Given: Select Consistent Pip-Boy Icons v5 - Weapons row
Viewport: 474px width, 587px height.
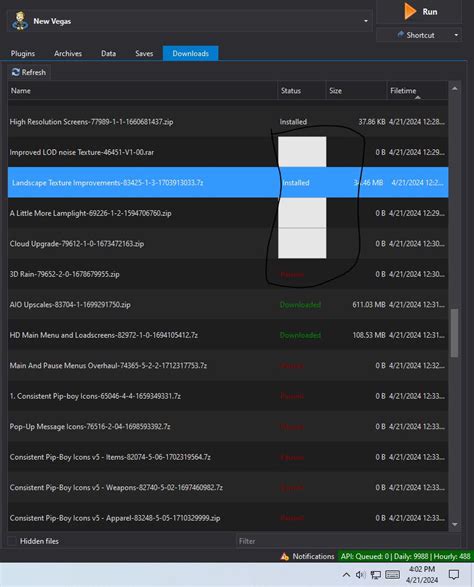Looking at the screenshot, I should click(228, 487).
